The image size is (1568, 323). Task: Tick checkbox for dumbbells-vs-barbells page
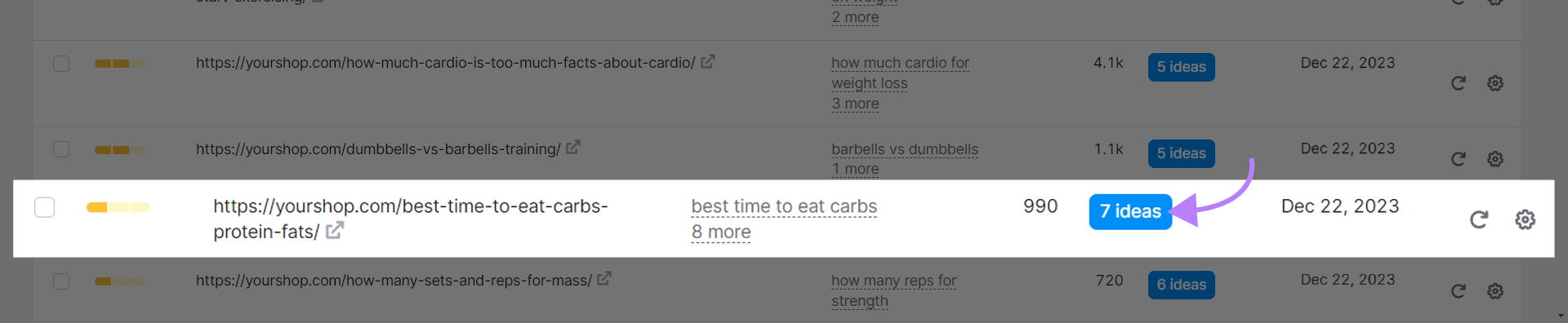click(x=61, y=149)
